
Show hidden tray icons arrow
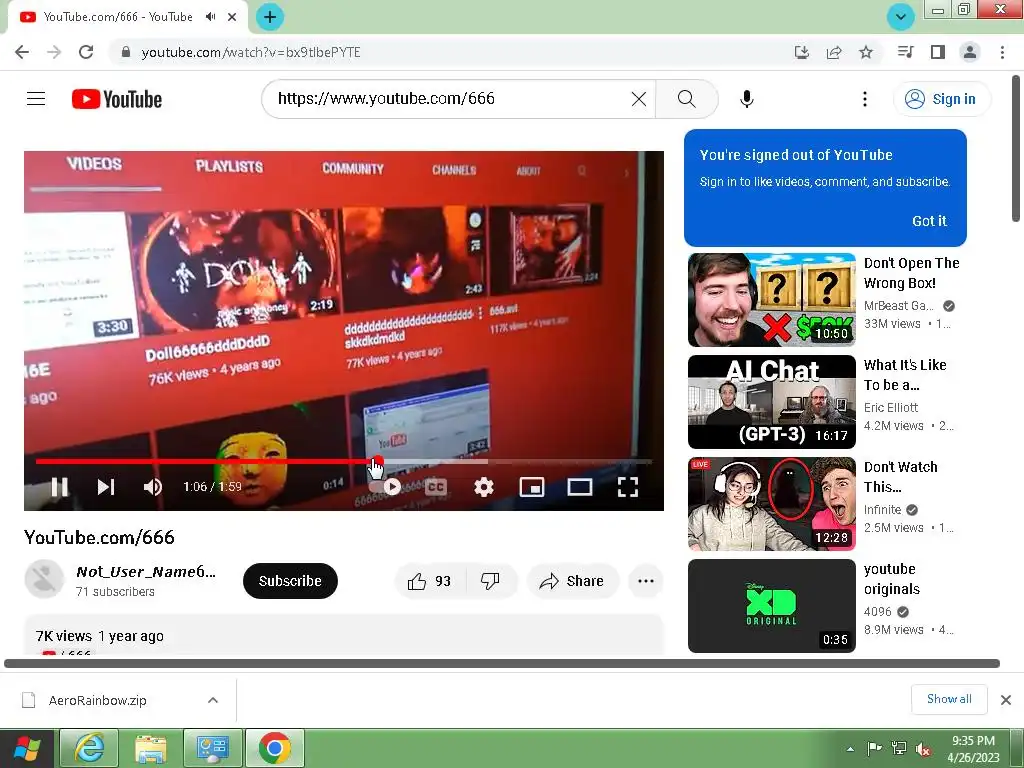click(x=850, y=749)
